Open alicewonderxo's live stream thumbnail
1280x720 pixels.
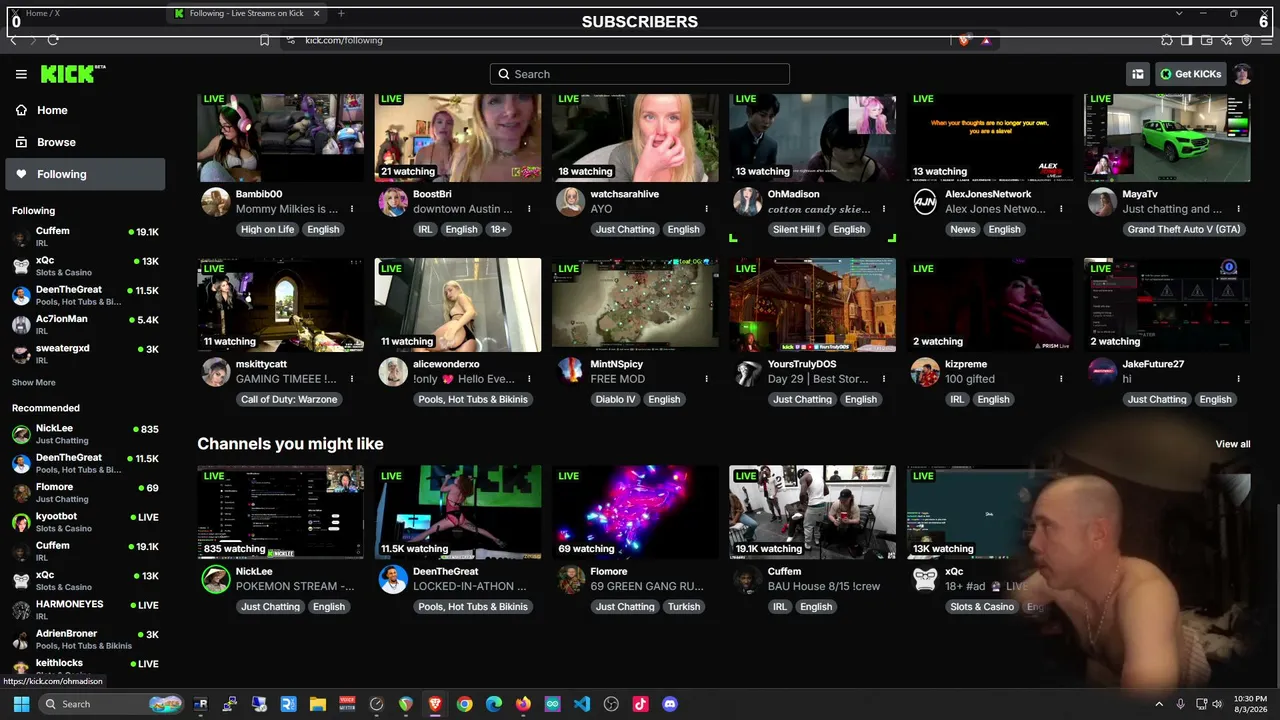point(458,305)
